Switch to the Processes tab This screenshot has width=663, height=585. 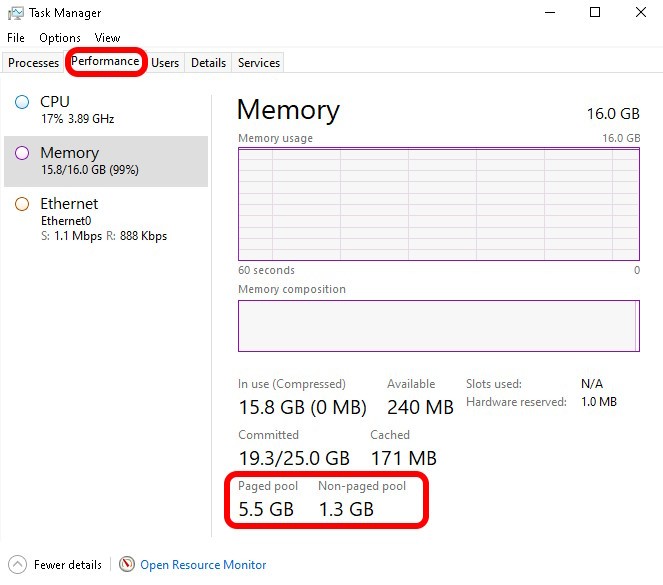click(34, 63)
